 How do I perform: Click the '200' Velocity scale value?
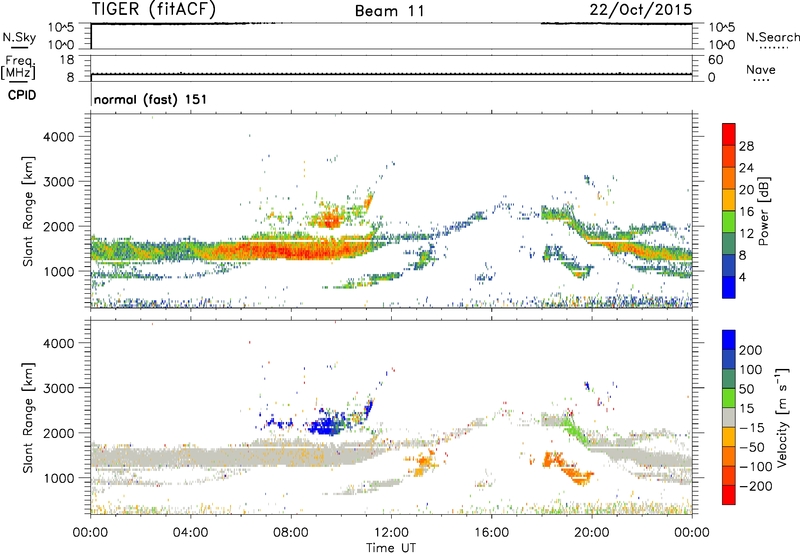tap(751, 350)
